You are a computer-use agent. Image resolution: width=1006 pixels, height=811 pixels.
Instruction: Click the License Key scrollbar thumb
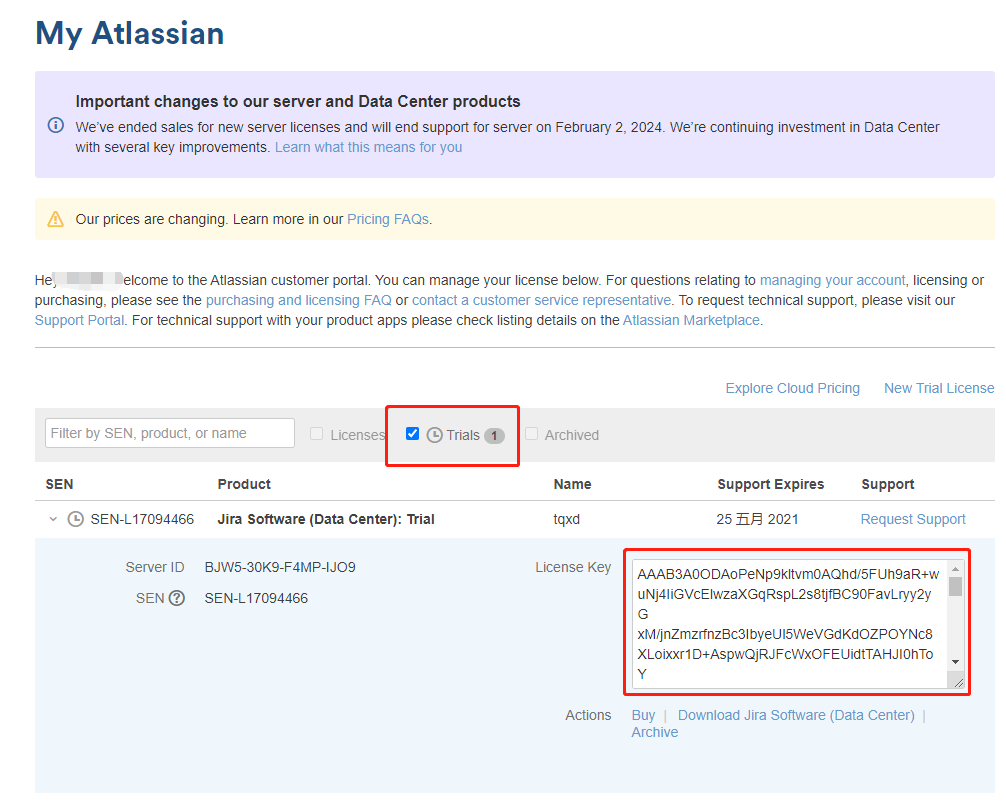tap(955, 586)
